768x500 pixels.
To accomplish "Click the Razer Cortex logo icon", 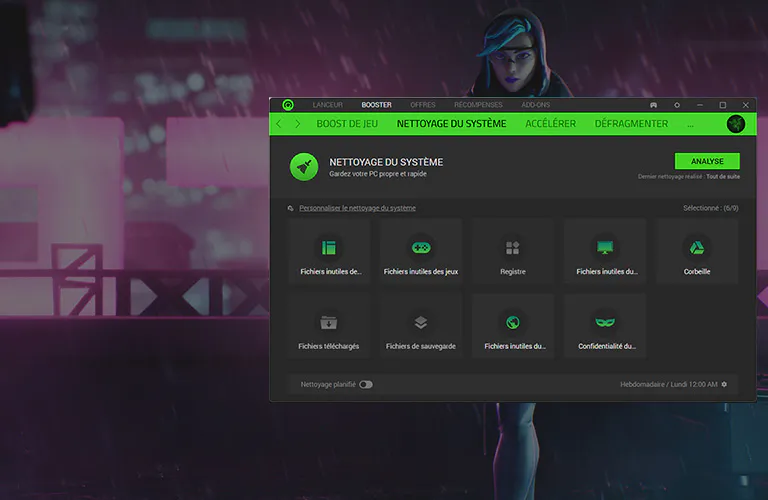I will click(288, 105).
